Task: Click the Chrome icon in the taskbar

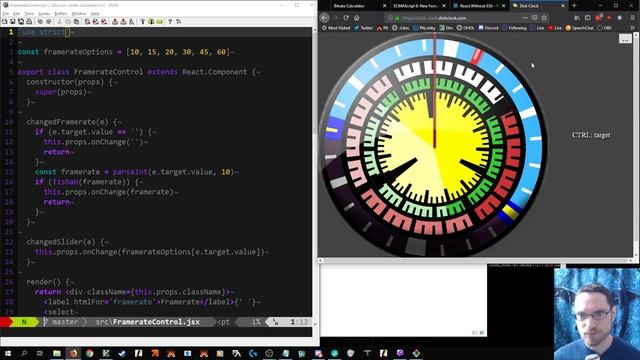Action: [89, 353]
